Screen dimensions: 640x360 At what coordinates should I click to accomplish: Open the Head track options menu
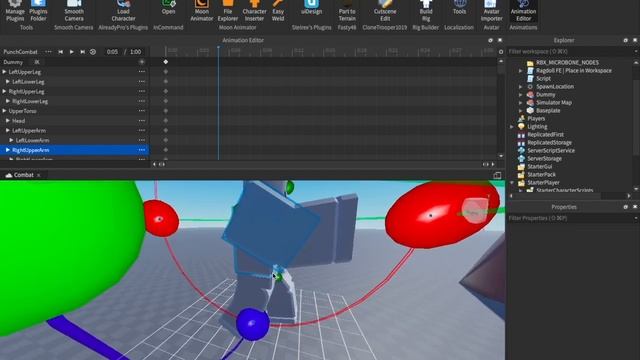point(142,121)
